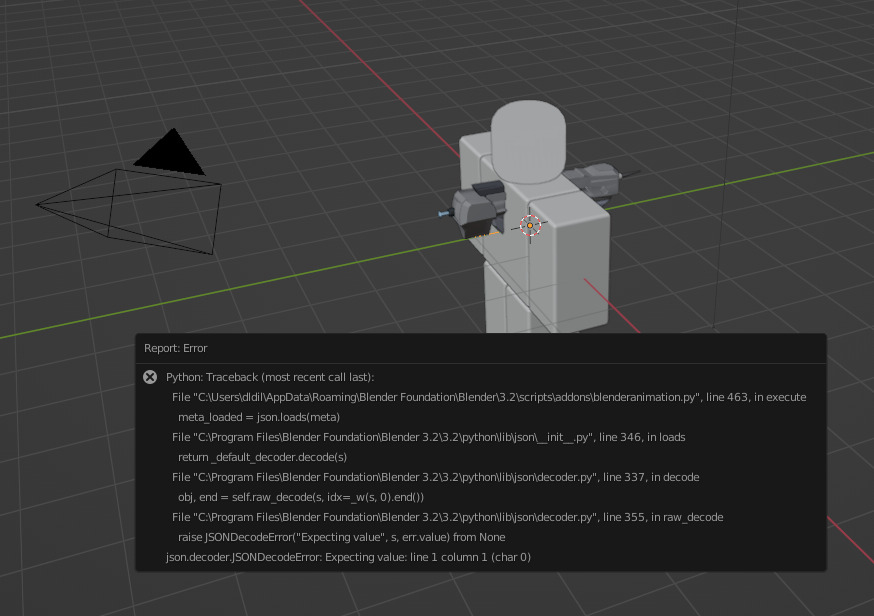The image size is (874, 616).
Task: Click the 3D cursor on the character torso
Action: tap(530, 225)
